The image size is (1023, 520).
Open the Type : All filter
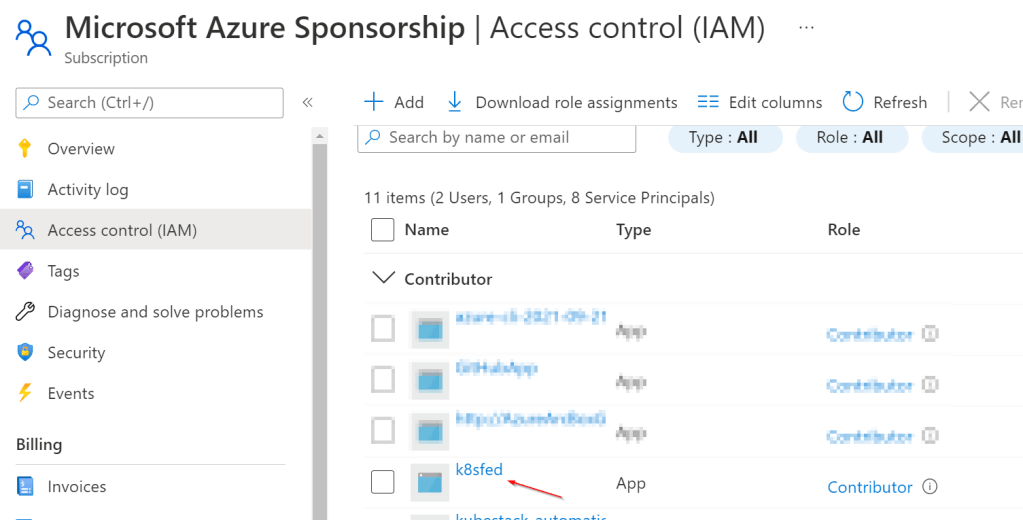pyautogui.click(x=724, y=138)
